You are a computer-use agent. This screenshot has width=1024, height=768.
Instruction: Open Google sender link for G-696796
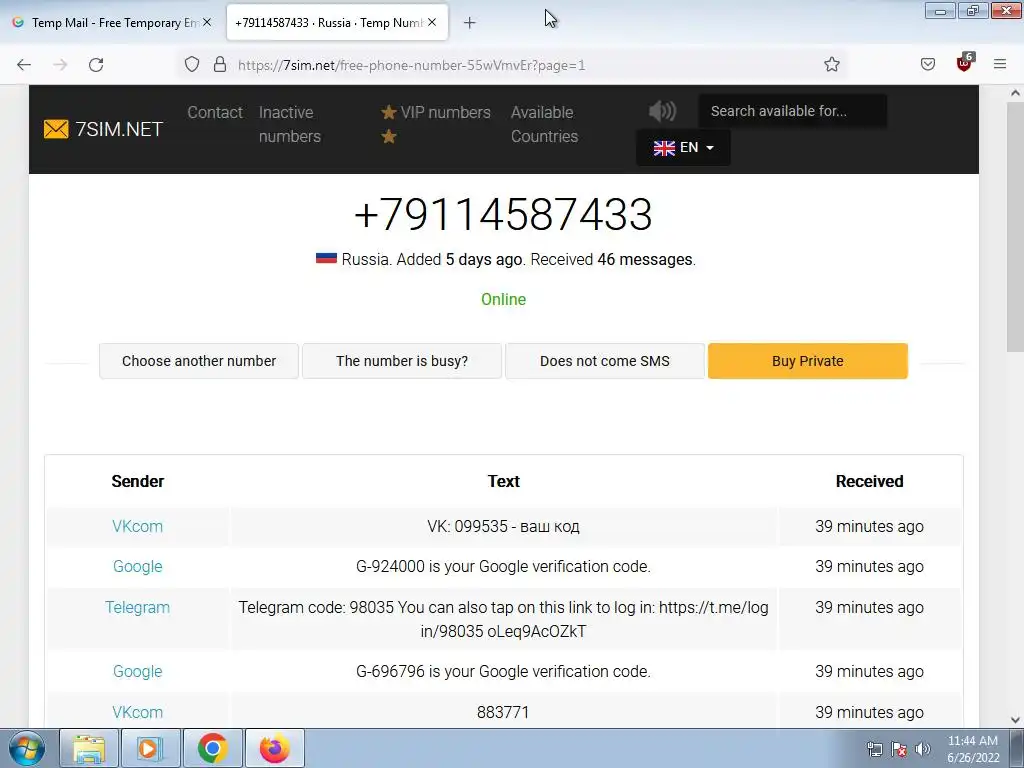tap(137, 671)
